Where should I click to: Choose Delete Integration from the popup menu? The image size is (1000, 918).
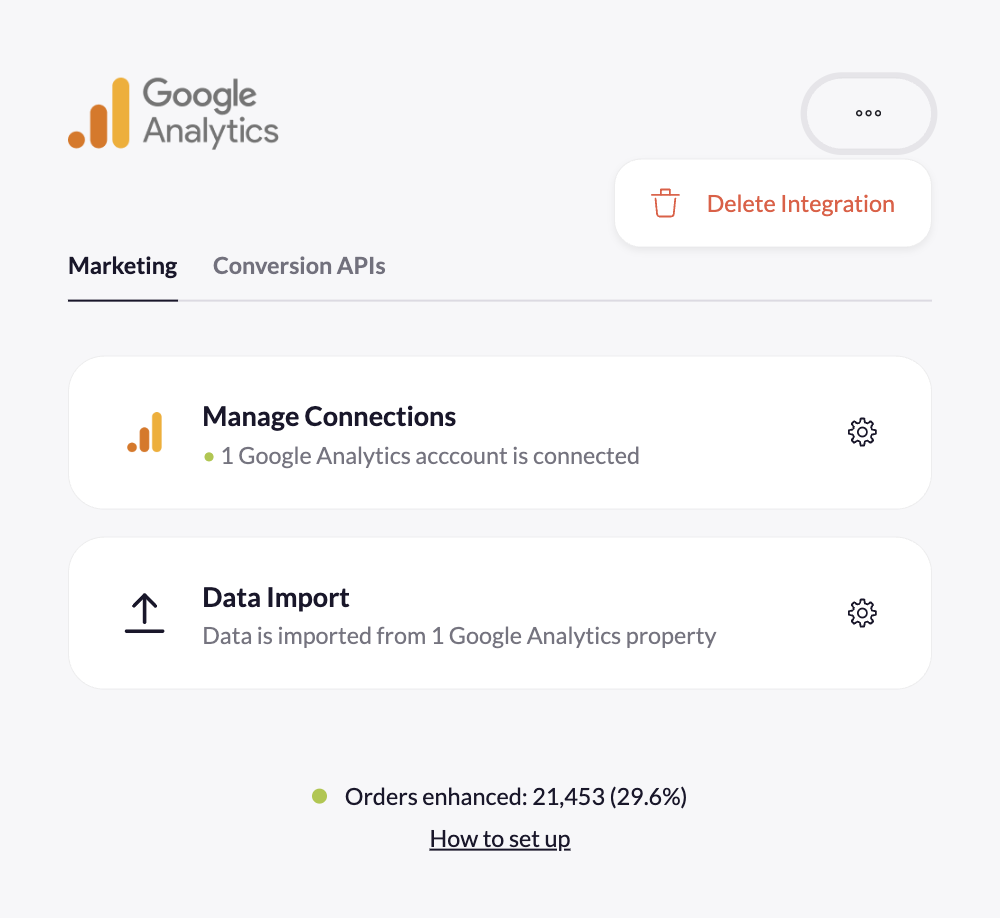coord(800,204)
